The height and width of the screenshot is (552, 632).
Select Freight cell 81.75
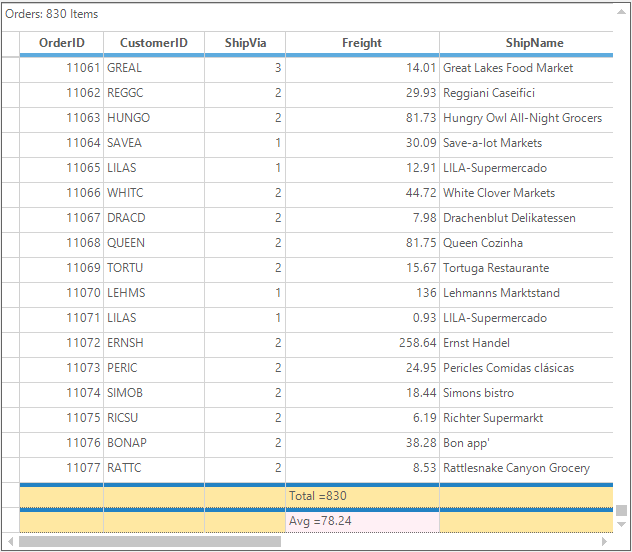coord(362,245)
